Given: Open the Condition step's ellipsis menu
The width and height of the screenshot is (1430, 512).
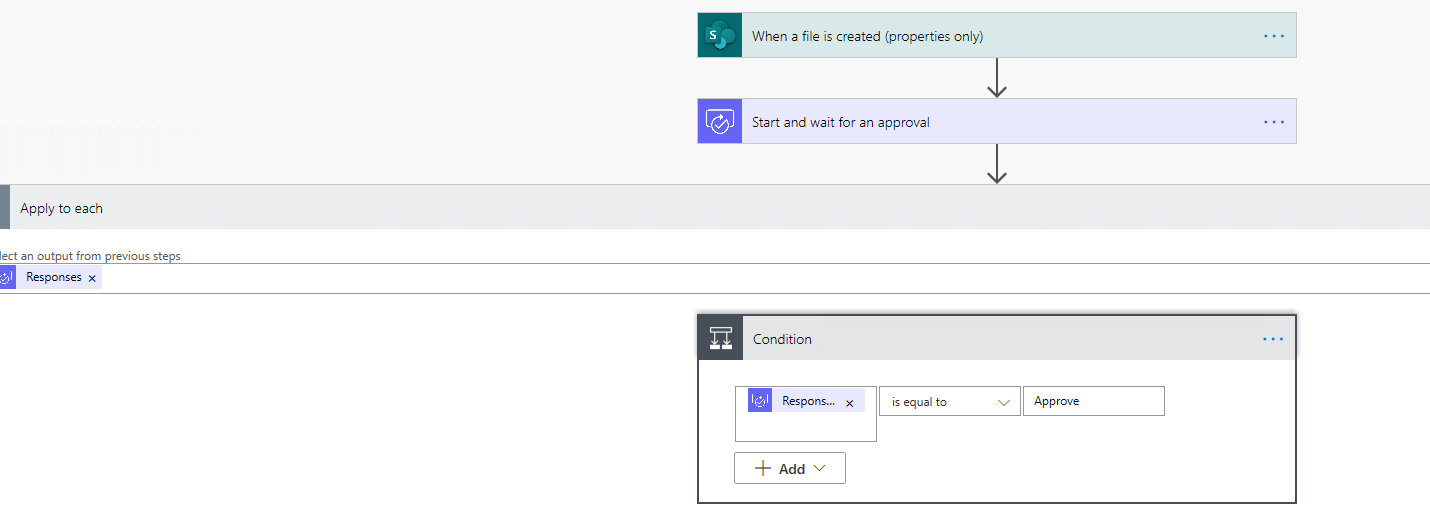Looking at the screenshot, I should [1273, 339].
